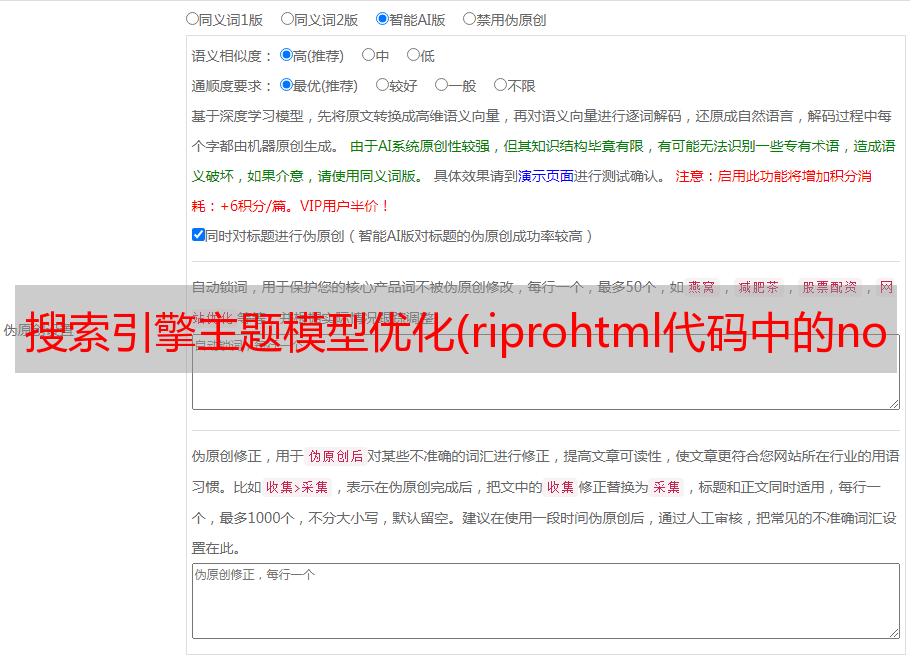Viewport: 911px width, 658px height.
Task: Click the green 请使用同义词版 warning text
Action: (370, 176)
